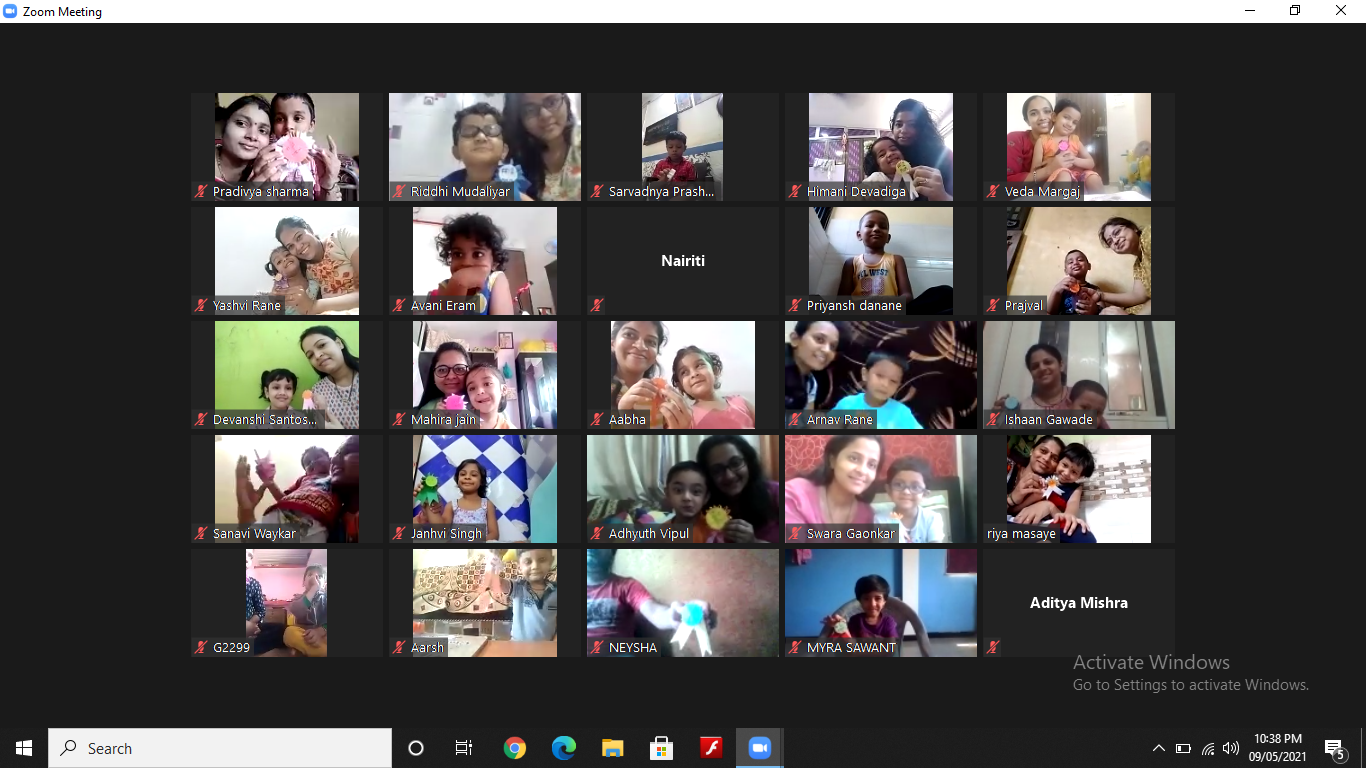Click the G2299 name label

232,647
